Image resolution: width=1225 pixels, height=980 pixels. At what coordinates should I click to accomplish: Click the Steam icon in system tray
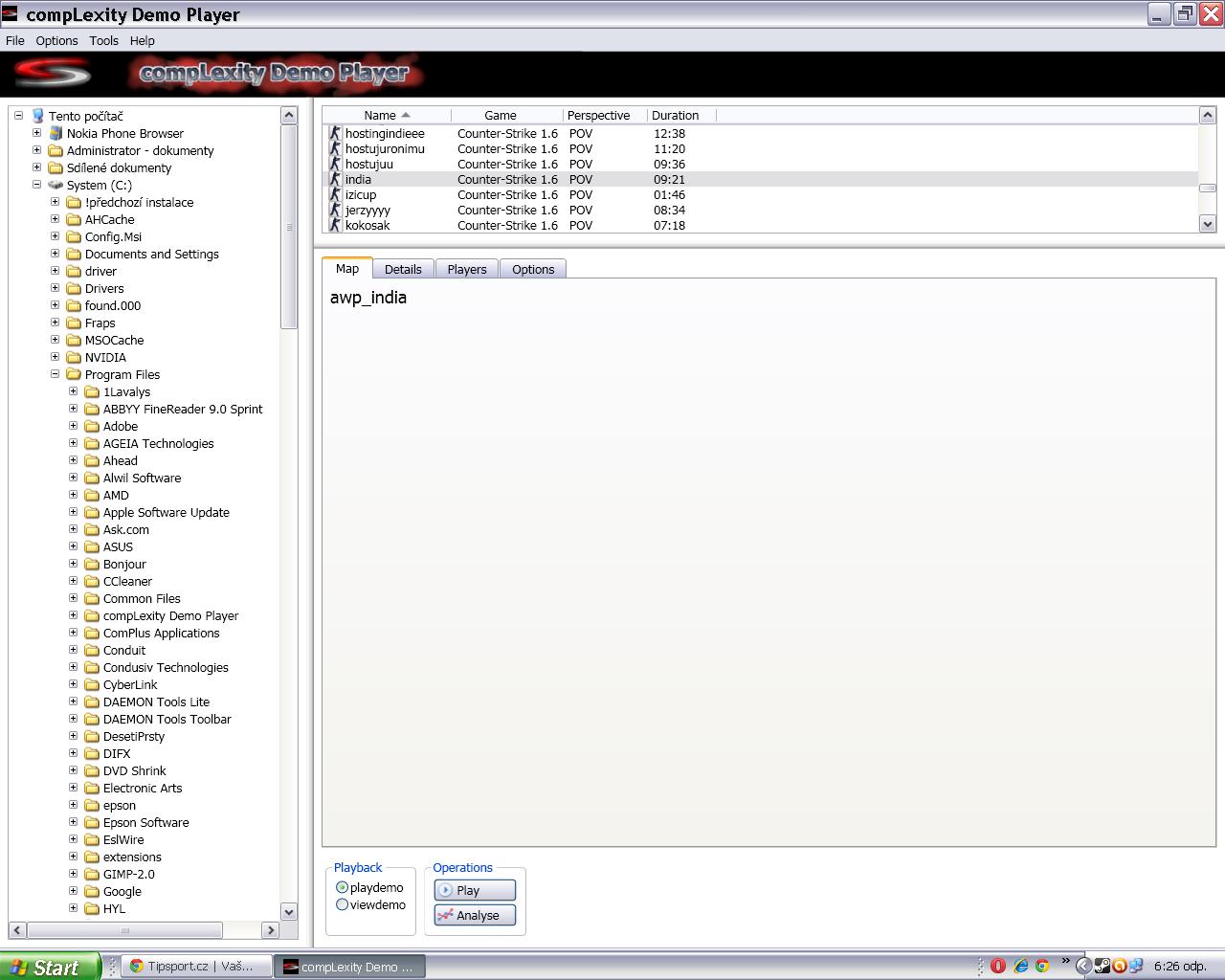[1102, 966]
